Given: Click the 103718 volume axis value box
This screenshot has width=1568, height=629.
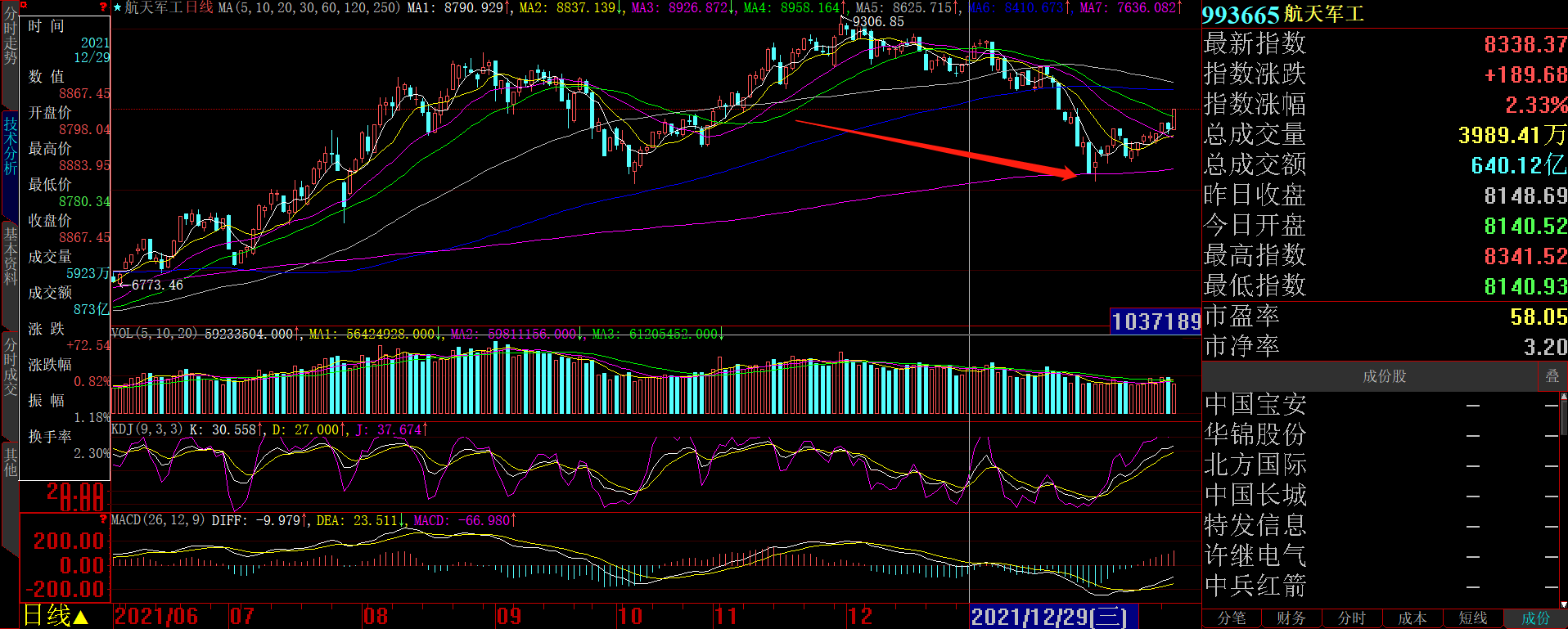Looking at the screenshot, I should click(x=1156, y=321).
